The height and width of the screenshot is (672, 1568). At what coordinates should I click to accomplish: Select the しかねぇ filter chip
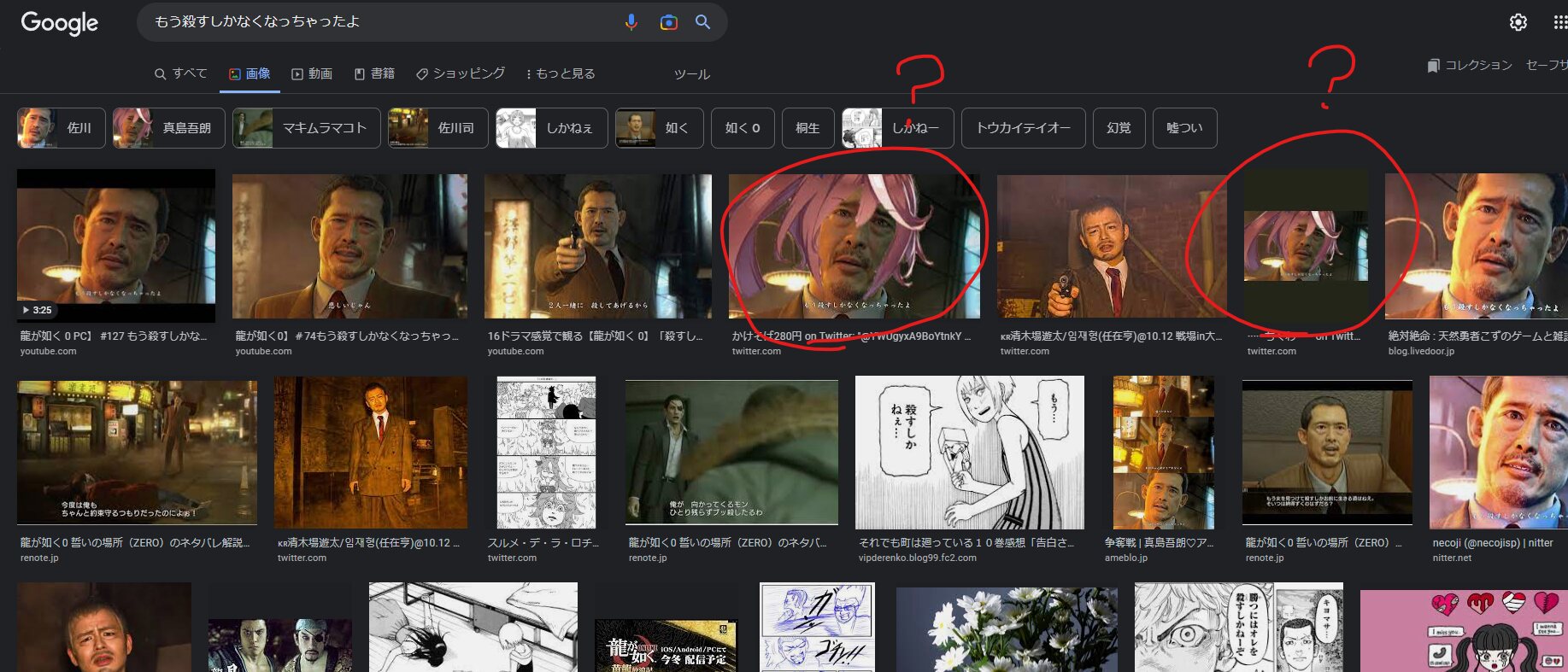[552, 128]
